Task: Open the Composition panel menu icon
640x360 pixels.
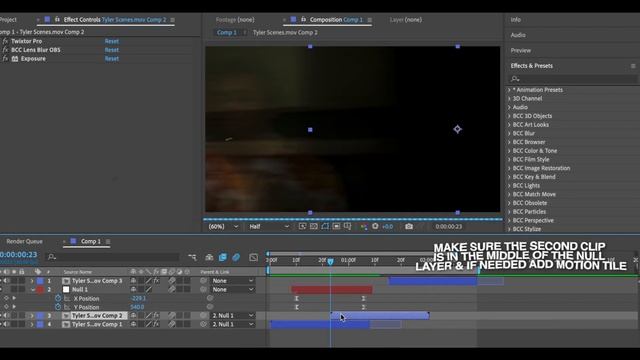Action: pos(370,20)
